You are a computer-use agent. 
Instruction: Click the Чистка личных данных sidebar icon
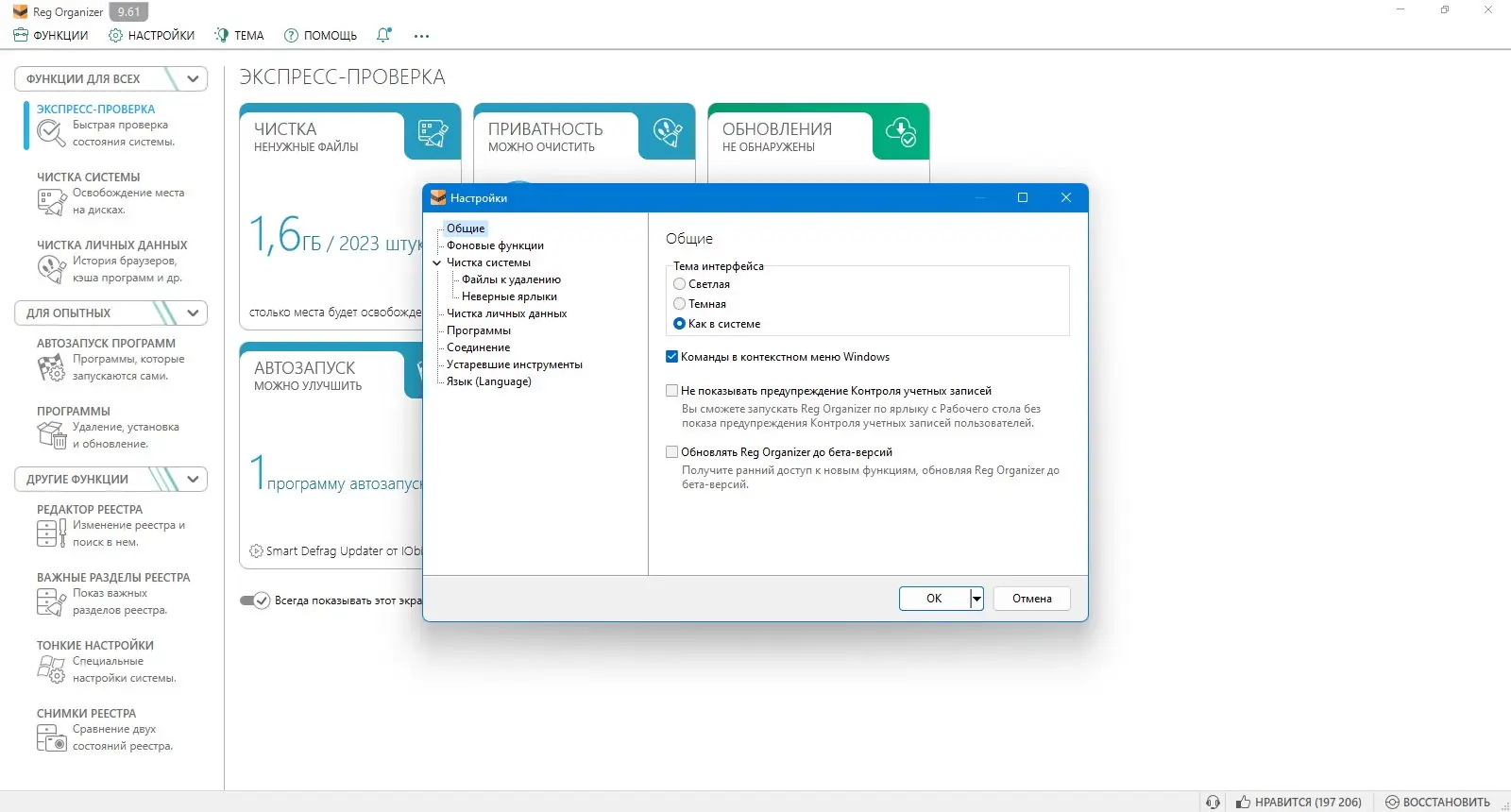point(51,269)
